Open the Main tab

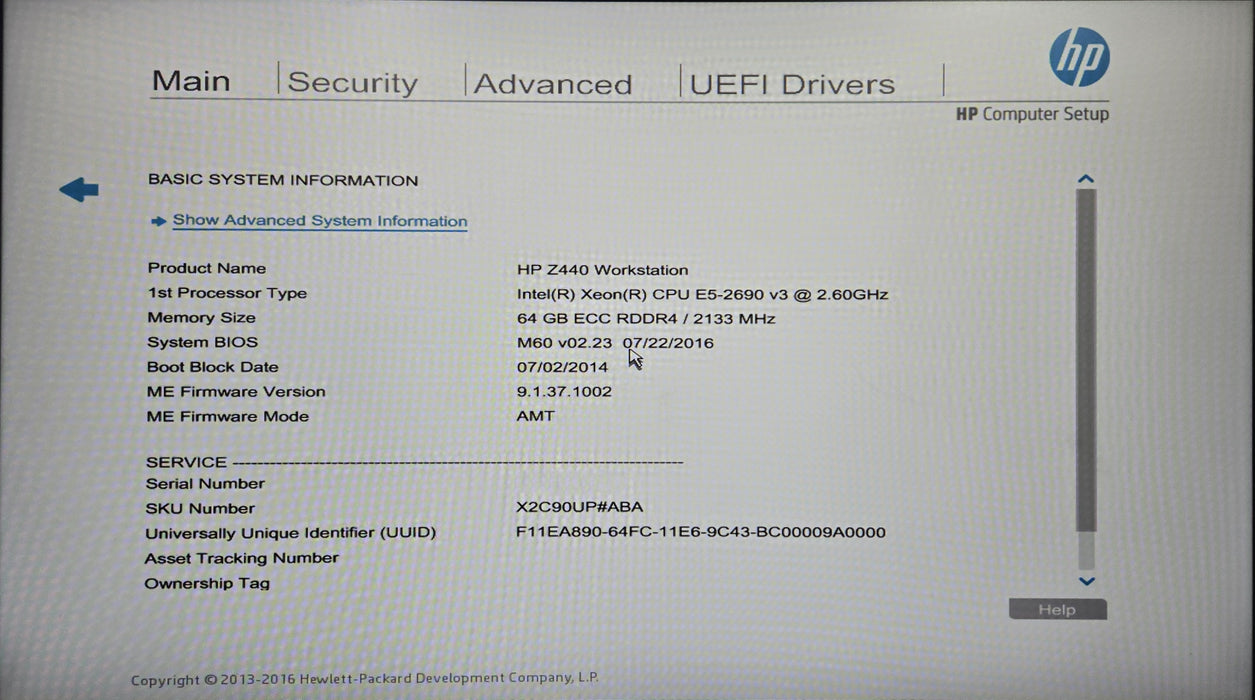[191, 81]
